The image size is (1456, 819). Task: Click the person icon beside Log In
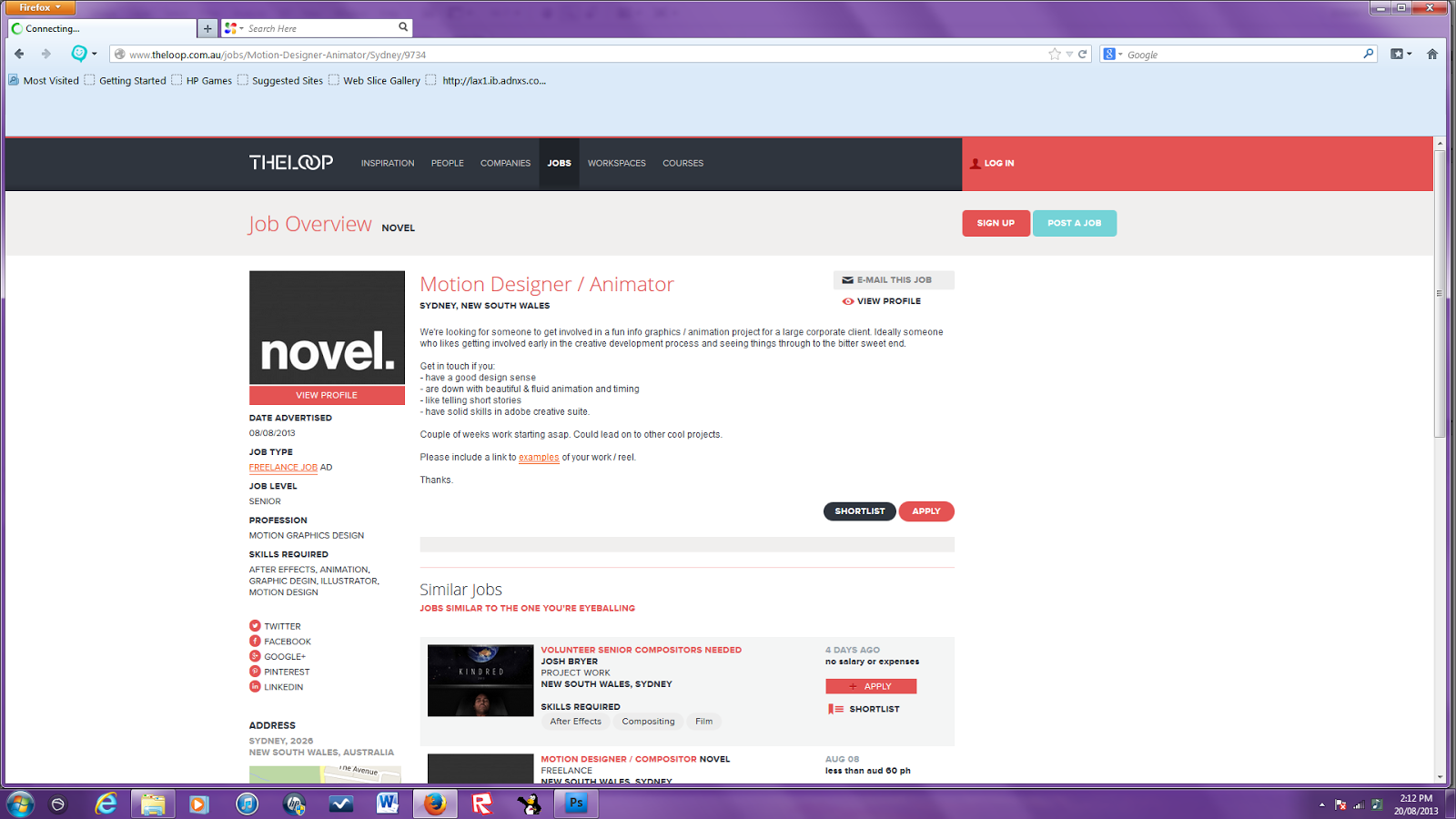click(x=976, y=164)
